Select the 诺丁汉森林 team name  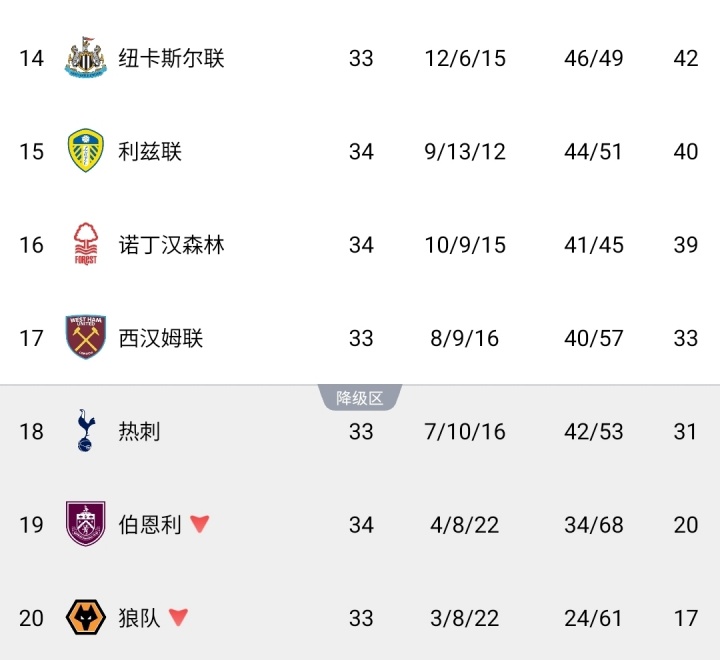click(x=171, y=245)
